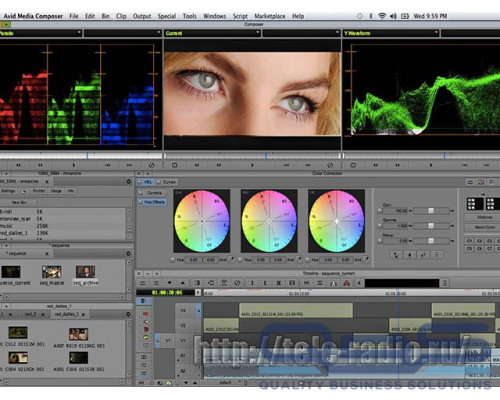This screenshot has width=500, height=400.
Task: Open the empty dropdown beside the Parade menu
Action: point(123,33)
